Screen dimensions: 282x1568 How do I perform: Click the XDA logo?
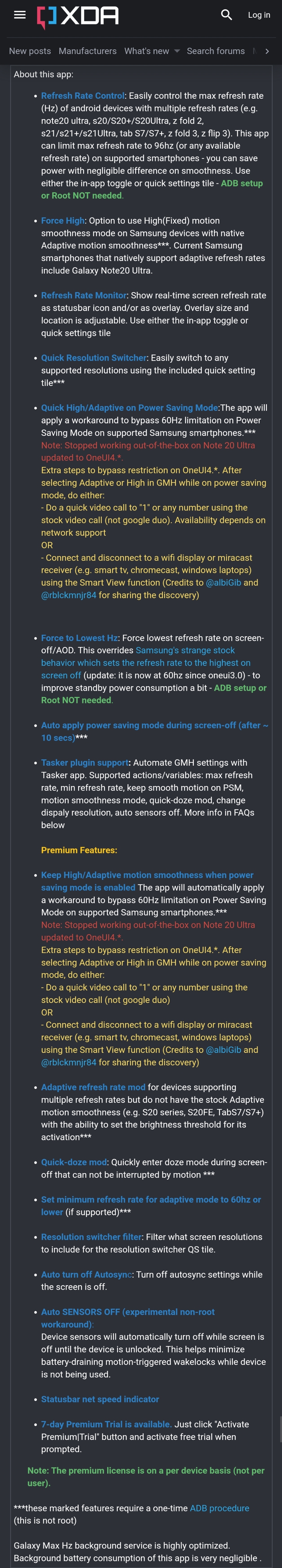tap(78, 16)
